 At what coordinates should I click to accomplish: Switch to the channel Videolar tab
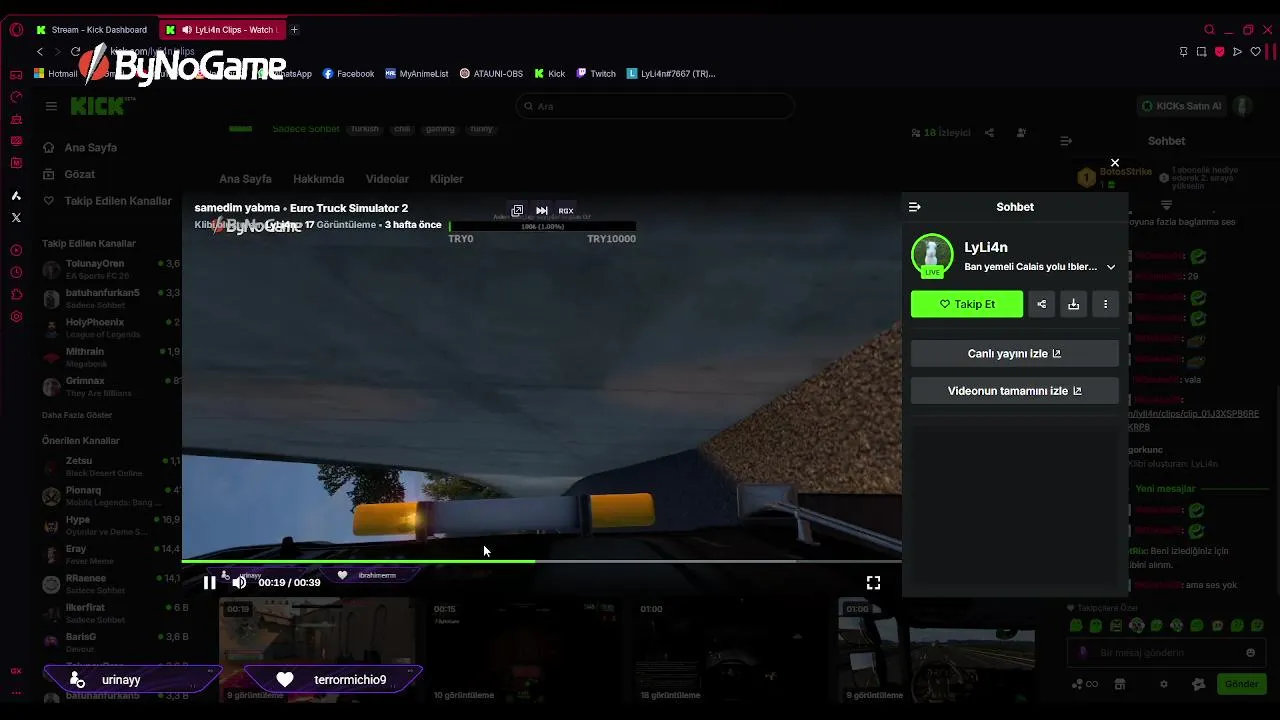click(387, 179)
